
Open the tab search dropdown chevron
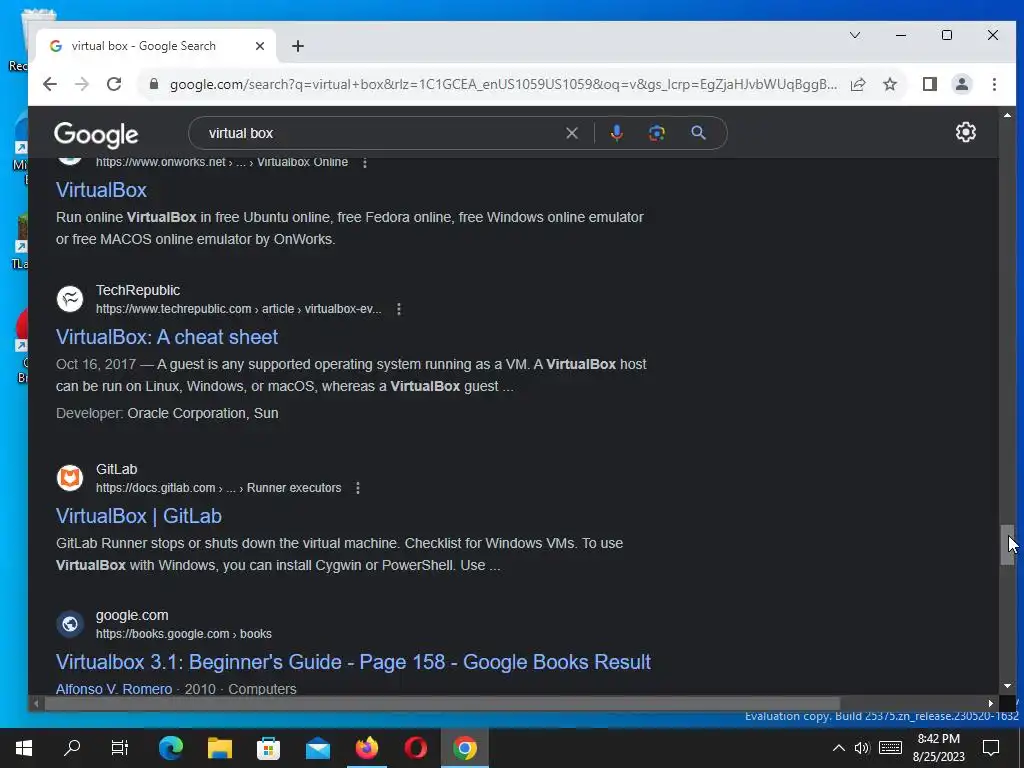pyautogui.click(x=855, y=35)
